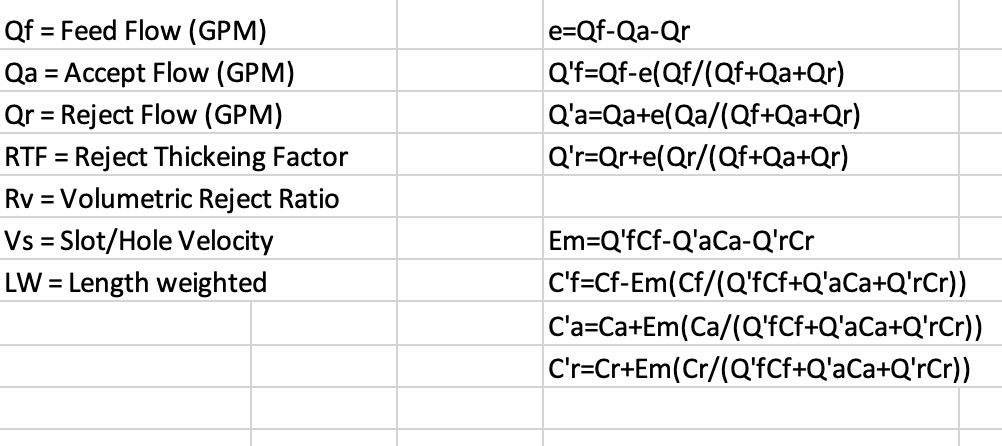Image resolution: width=1002 pixels, height=446 pixels.
Task: Select the 'Rv = Volumetric Reject Ratio' cell
Action: pyautogui.click(x=172, y=199)
